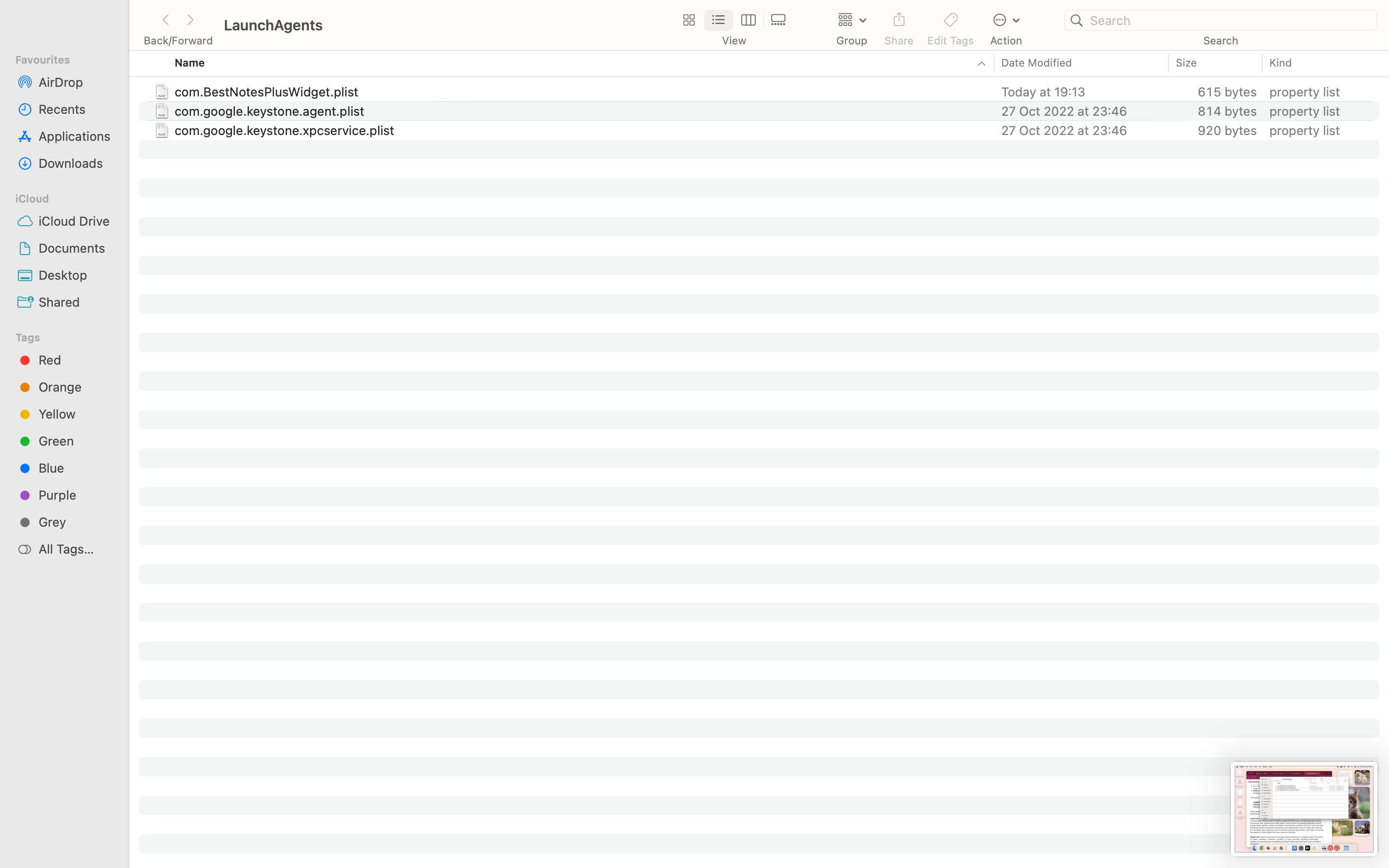
Task: Open AirDrop in the sidebar
Action: pos(60,82)
